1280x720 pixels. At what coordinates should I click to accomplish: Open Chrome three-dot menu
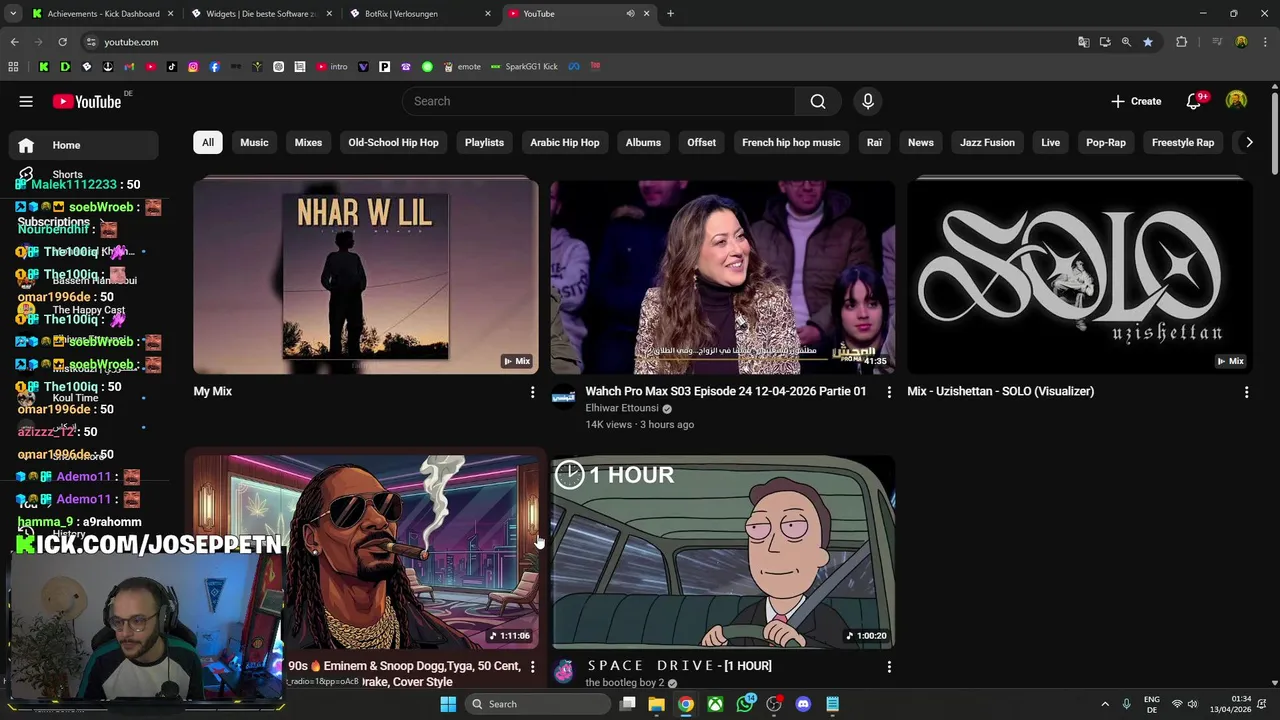pos(1265,42)
